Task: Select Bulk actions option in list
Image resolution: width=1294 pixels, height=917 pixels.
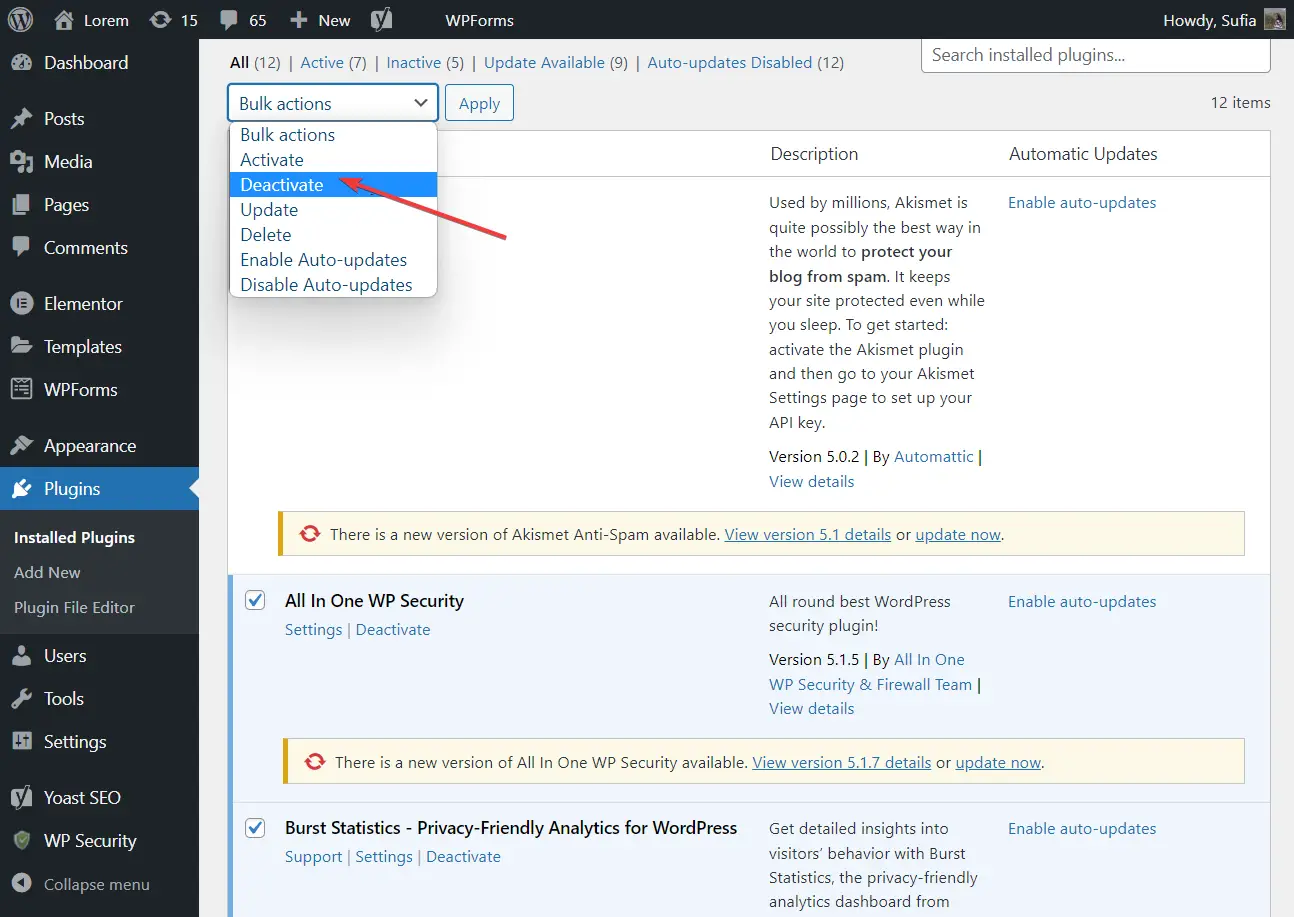Action: coord(334,134)
